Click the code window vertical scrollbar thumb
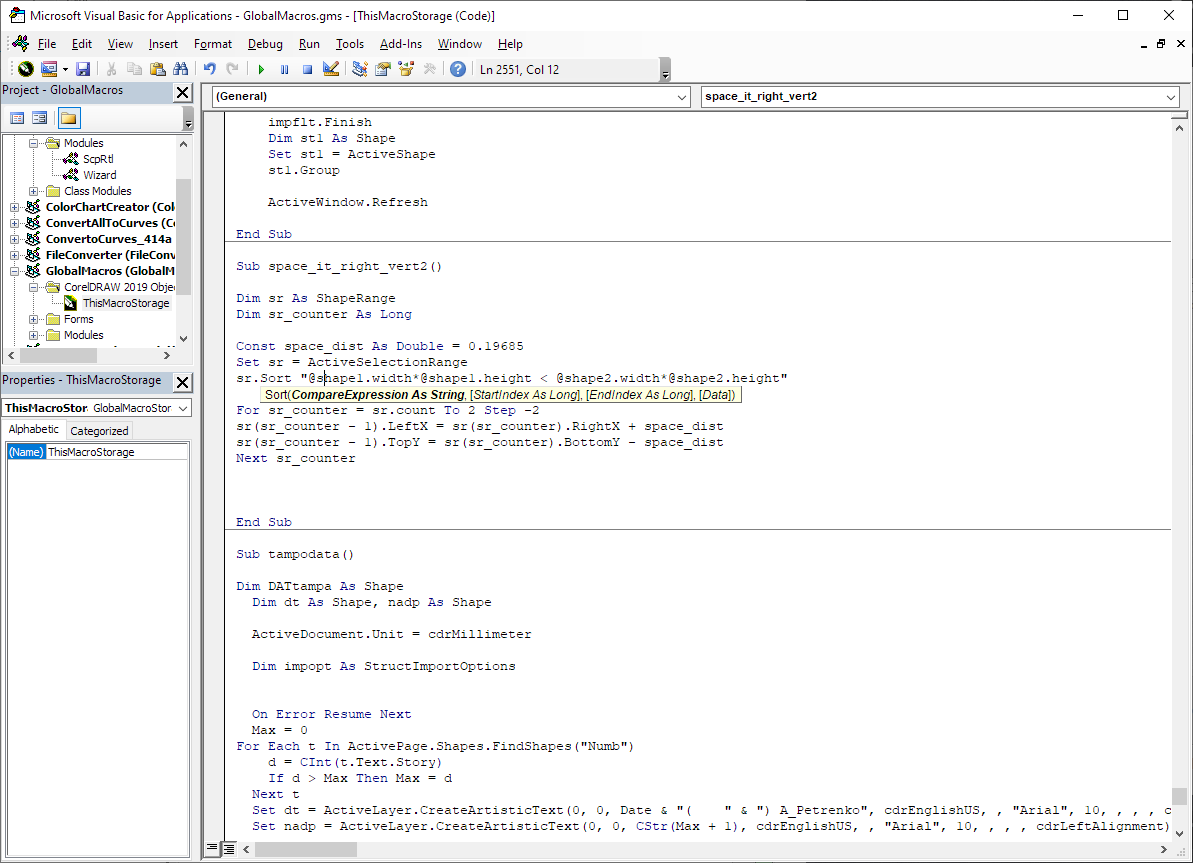This screenshot has height=863, width=1193. pos(1179,796)
